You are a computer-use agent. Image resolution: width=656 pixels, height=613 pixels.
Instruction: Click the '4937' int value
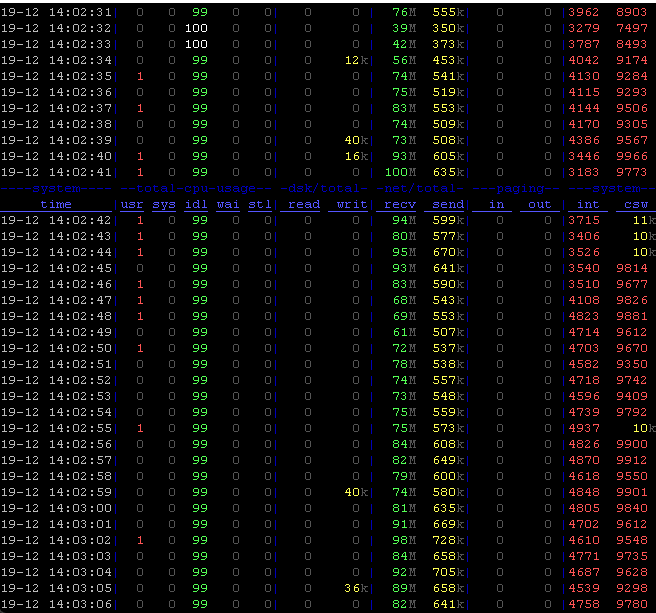[584, 428]
